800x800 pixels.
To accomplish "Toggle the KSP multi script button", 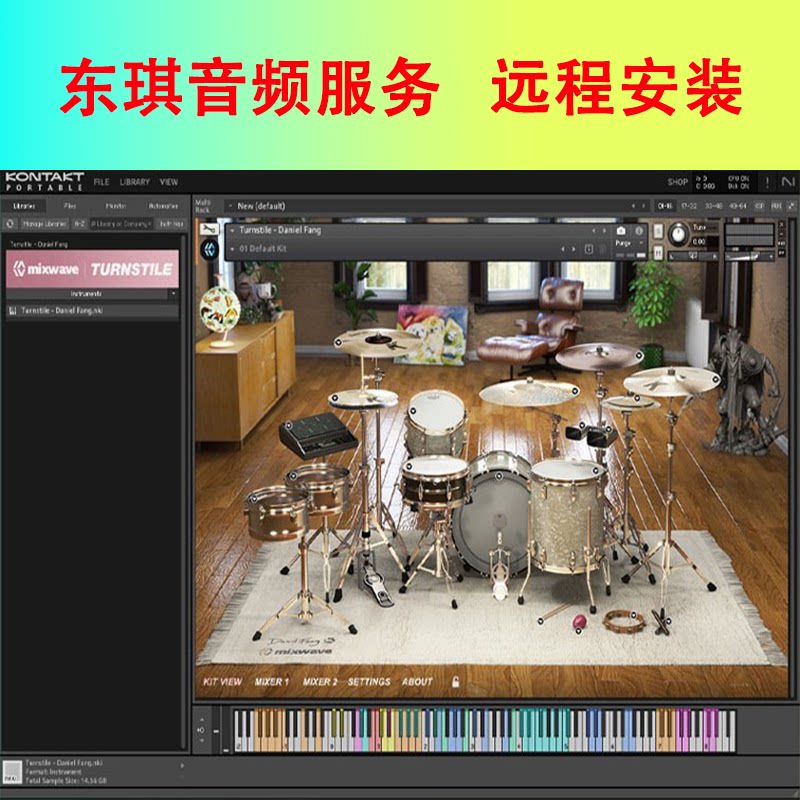I will (760, 206).
